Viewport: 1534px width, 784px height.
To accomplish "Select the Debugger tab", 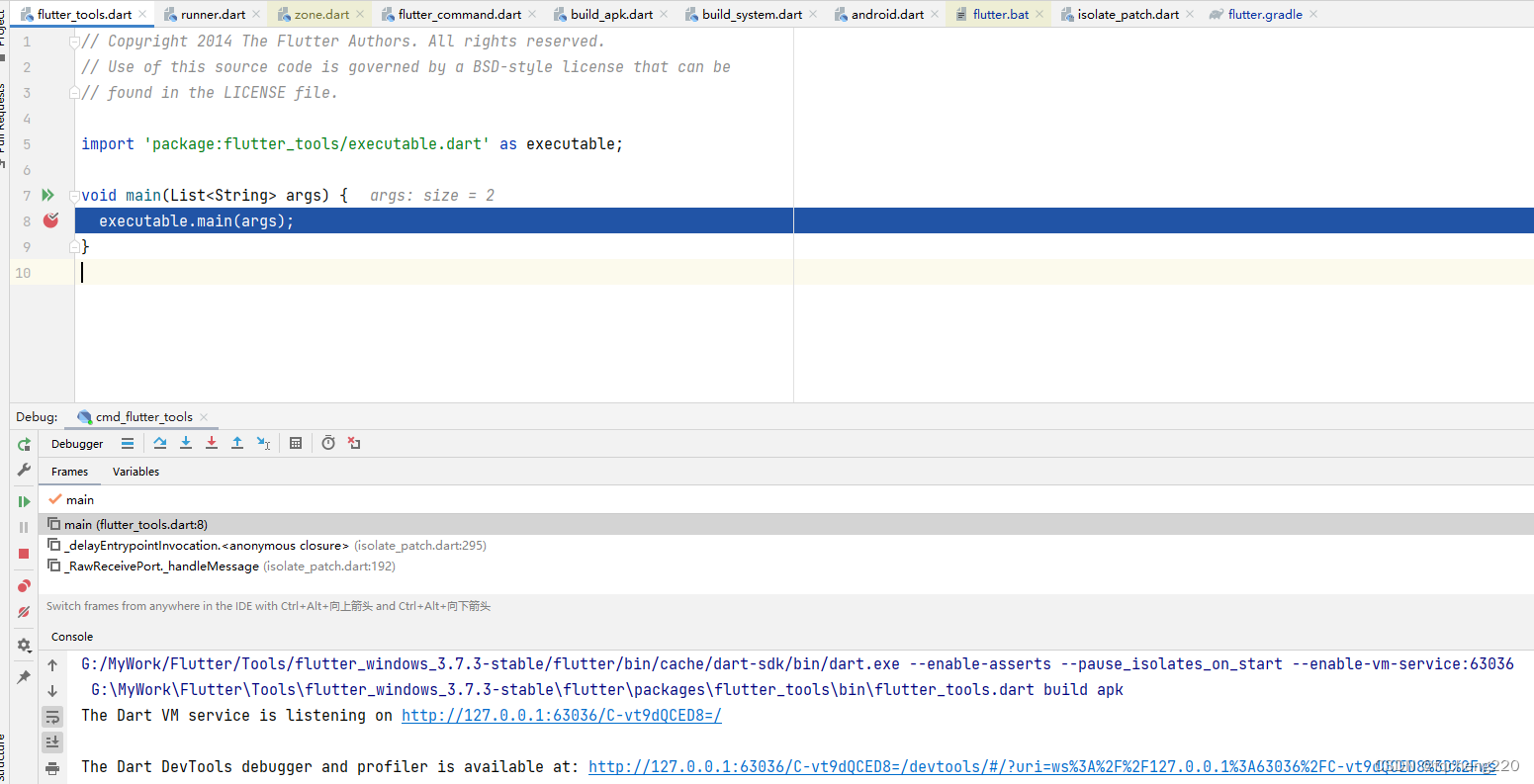I will pos(77,444).
